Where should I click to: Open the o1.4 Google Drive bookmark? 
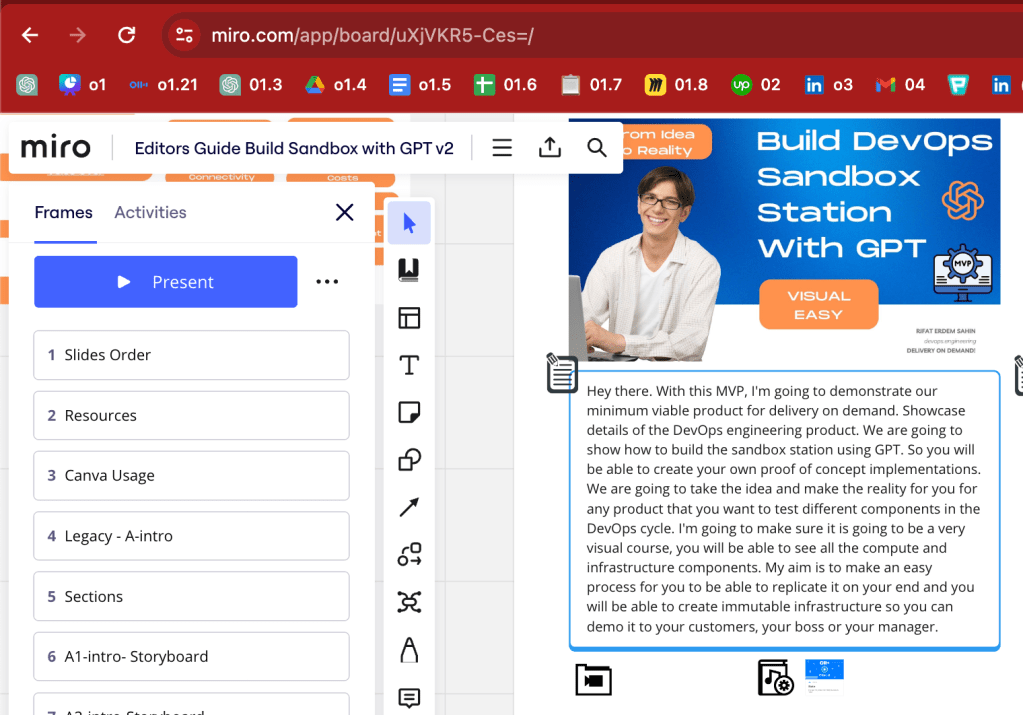coord(335,85)
